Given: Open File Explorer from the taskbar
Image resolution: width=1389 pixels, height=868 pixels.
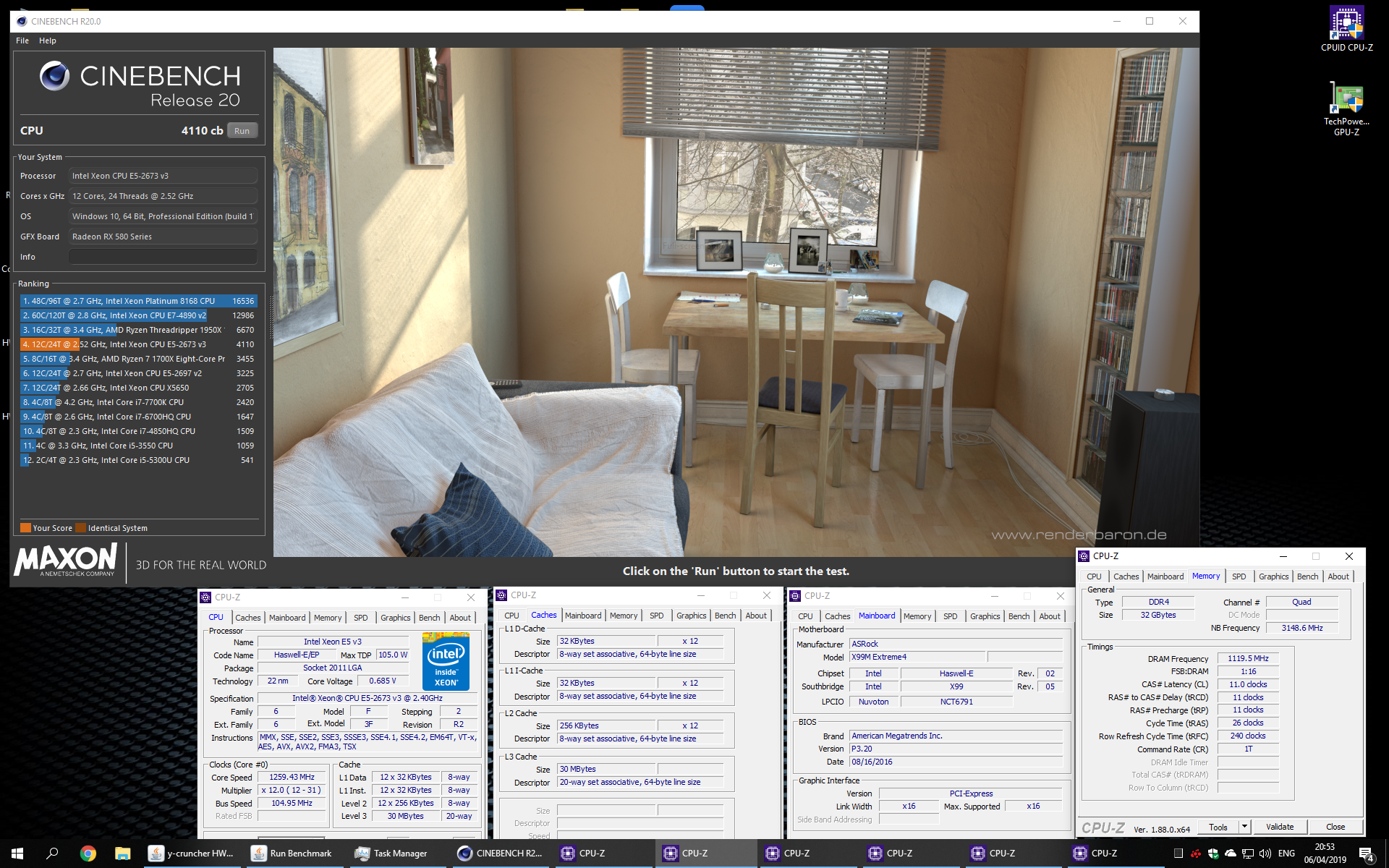Looking at the screenshot, I should pyautogui.click(x=122, y=854).
